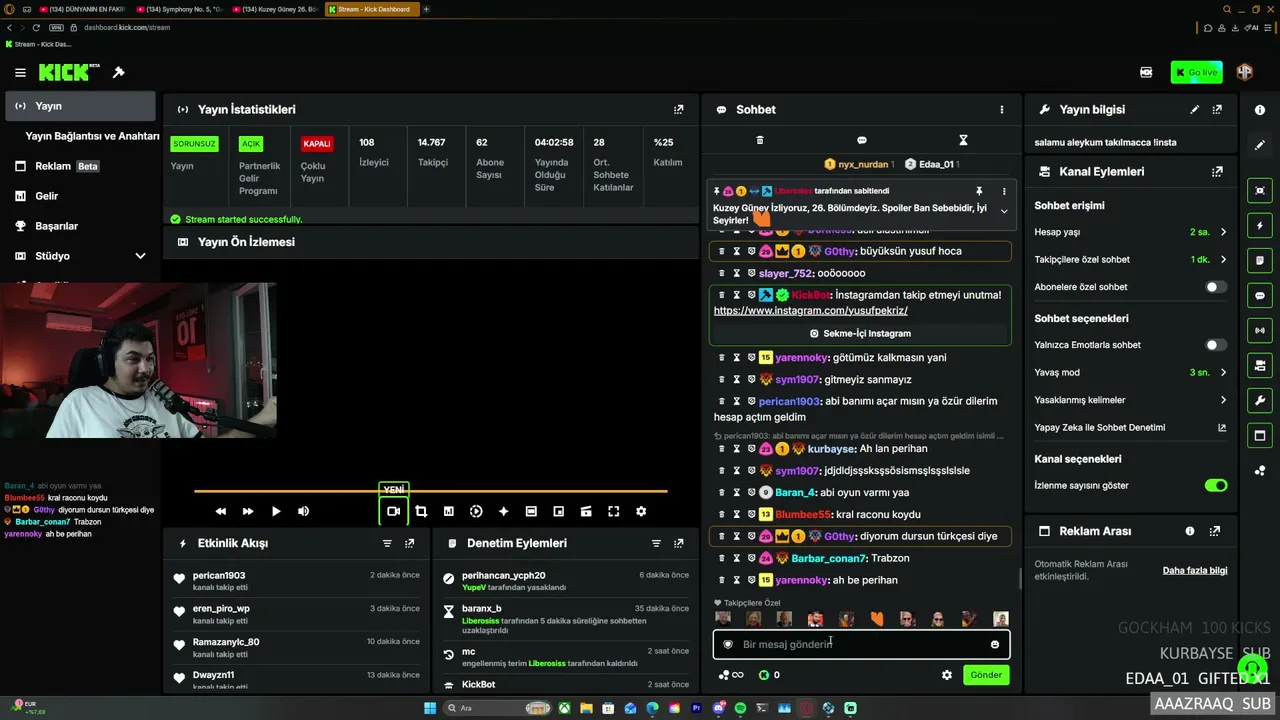Edit Yayın bilgisi with pencil icon
This screenshot has height=720, width=1280.
click(1195, 109)
